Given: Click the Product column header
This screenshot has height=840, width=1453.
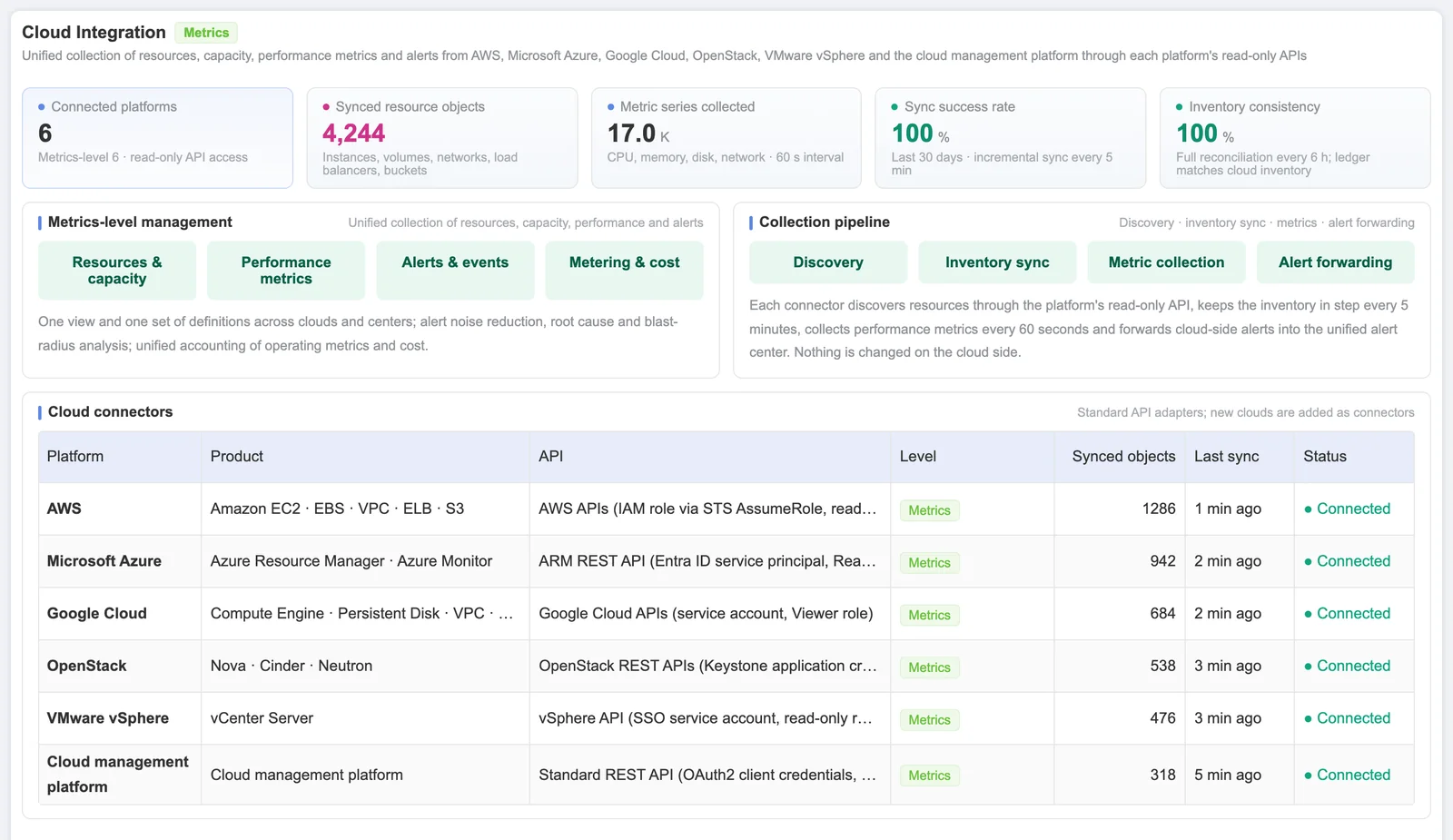Looking at the screenshot, I should click(x=365, y=457).
